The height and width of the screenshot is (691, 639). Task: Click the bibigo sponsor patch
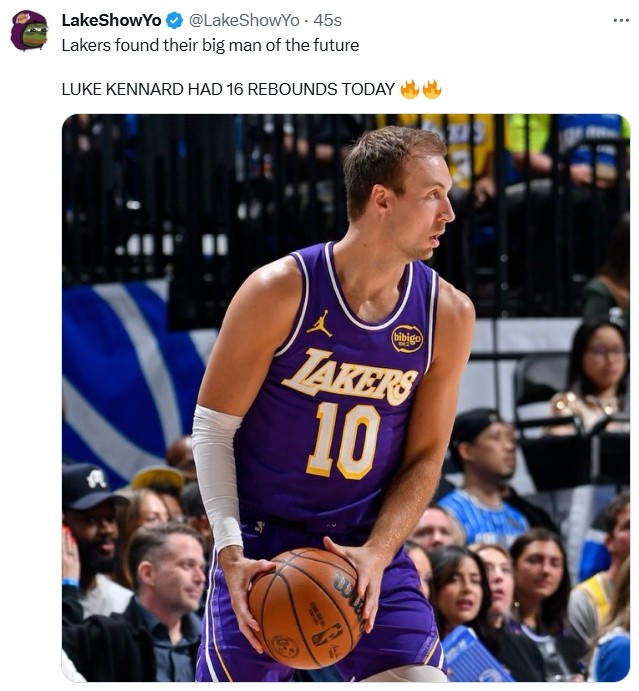[x=407, y=339]
